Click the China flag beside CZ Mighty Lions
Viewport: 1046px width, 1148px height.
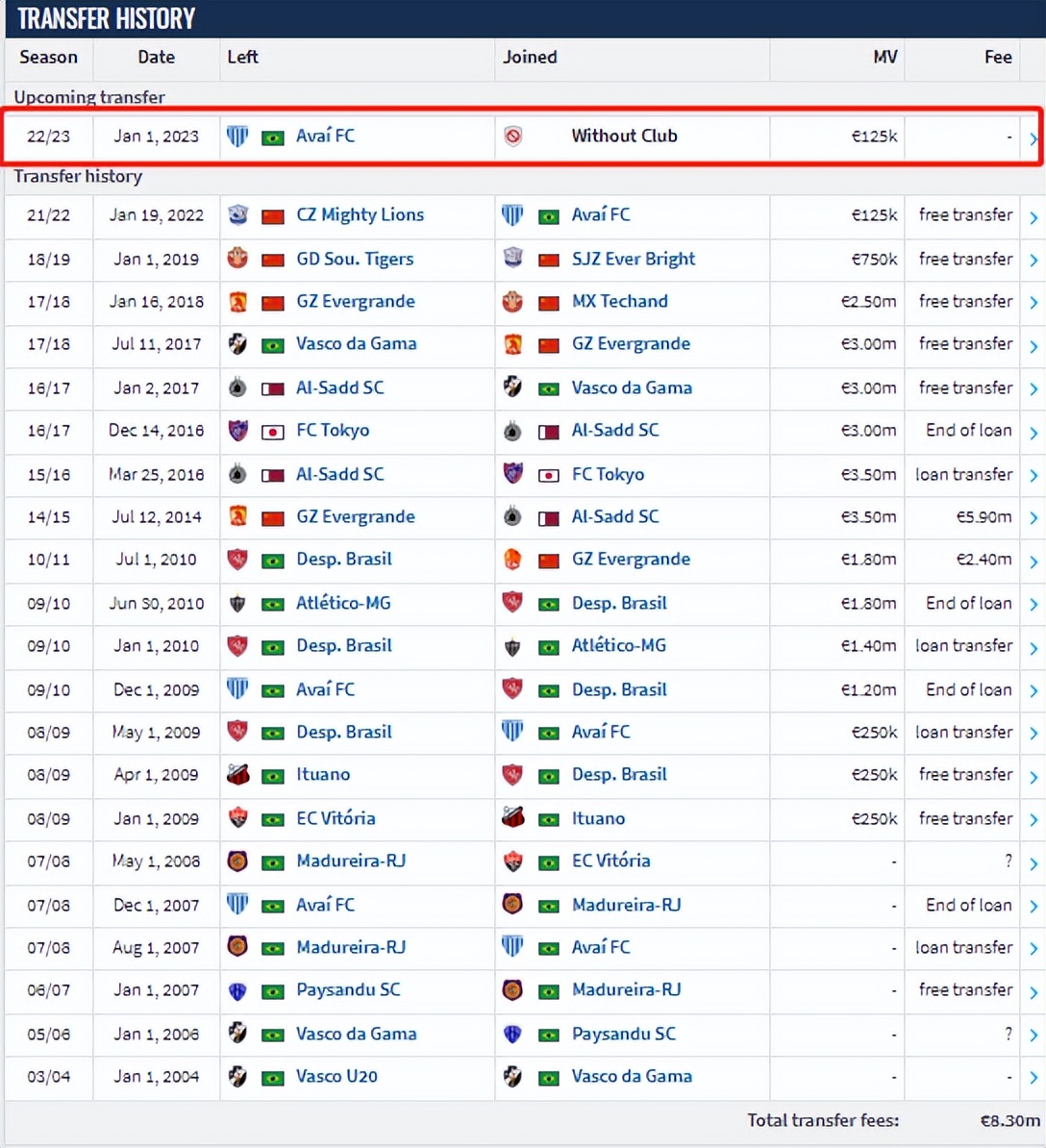[x=273, y=216]
